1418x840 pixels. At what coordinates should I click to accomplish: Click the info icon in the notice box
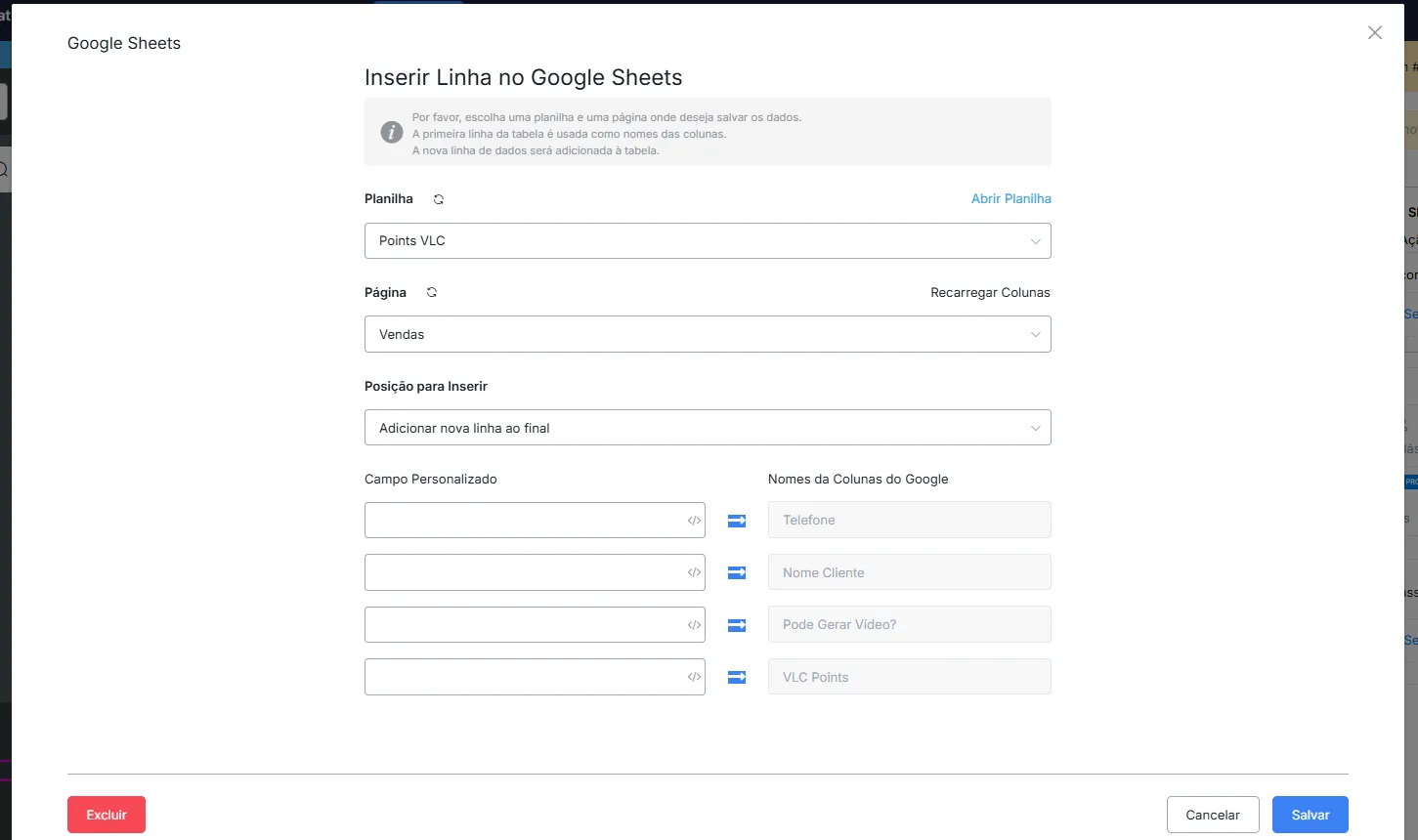point(392,132)
